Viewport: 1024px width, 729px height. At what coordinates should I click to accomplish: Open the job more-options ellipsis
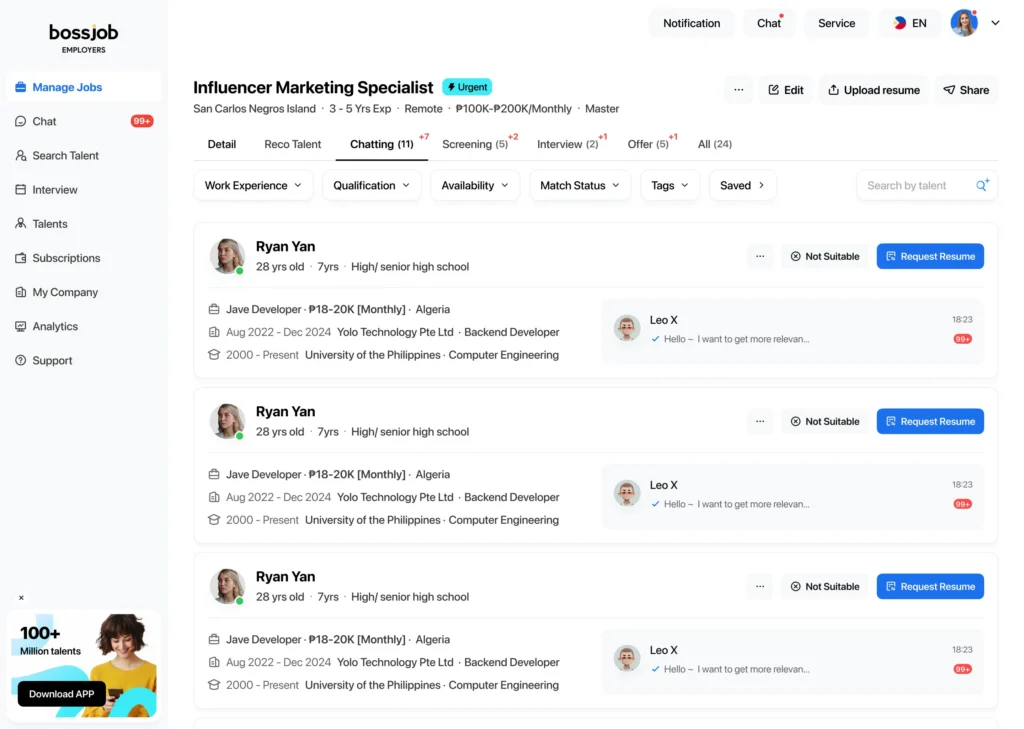[x=739, y=90]
